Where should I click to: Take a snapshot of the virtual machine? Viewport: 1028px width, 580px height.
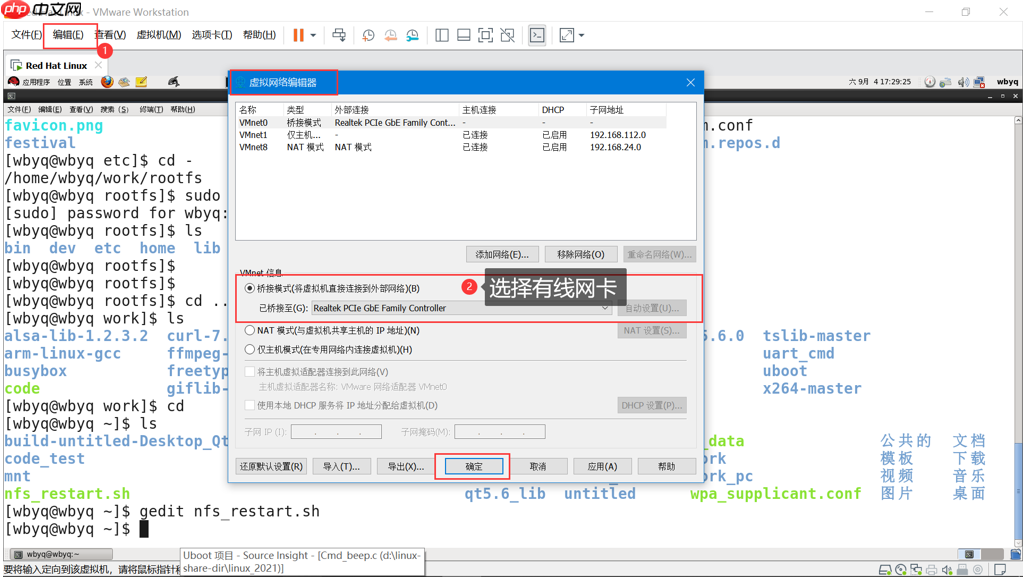point(369,34)
